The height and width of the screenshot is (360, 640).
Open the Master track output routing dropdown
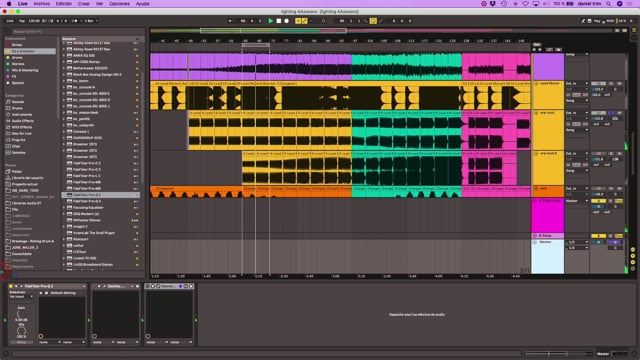(577, 248)
